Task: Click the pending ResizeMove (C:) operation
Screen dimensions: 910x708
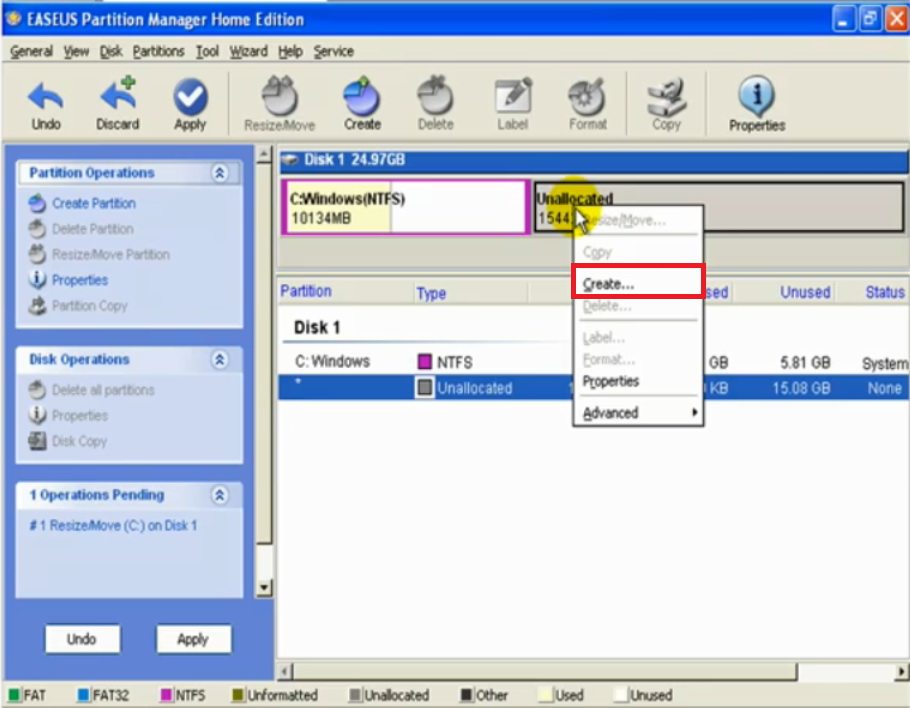Action: (113, 526)
